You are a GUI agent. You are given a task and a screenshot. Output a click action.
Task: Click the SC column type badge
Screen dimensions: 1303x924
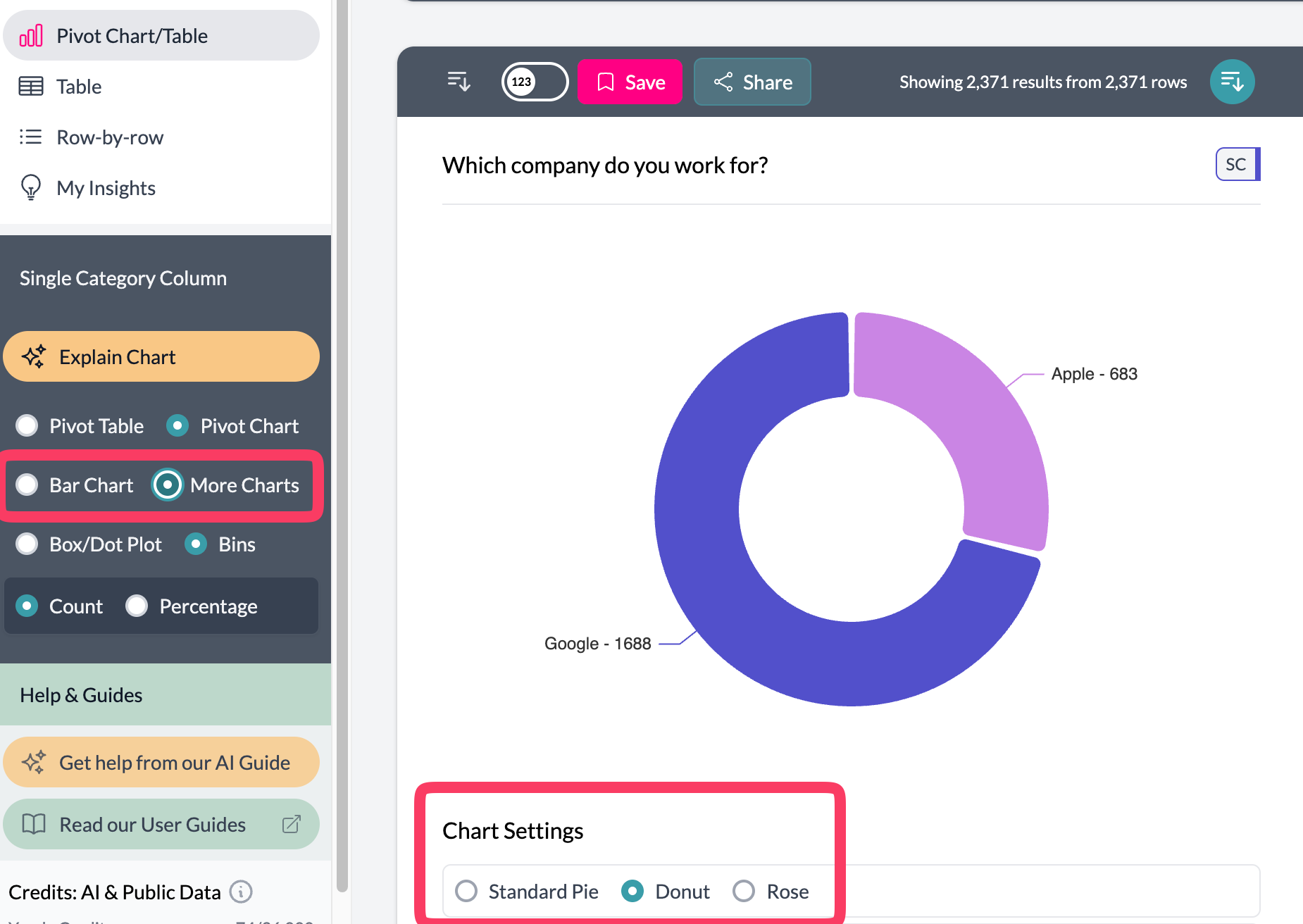1237,164
